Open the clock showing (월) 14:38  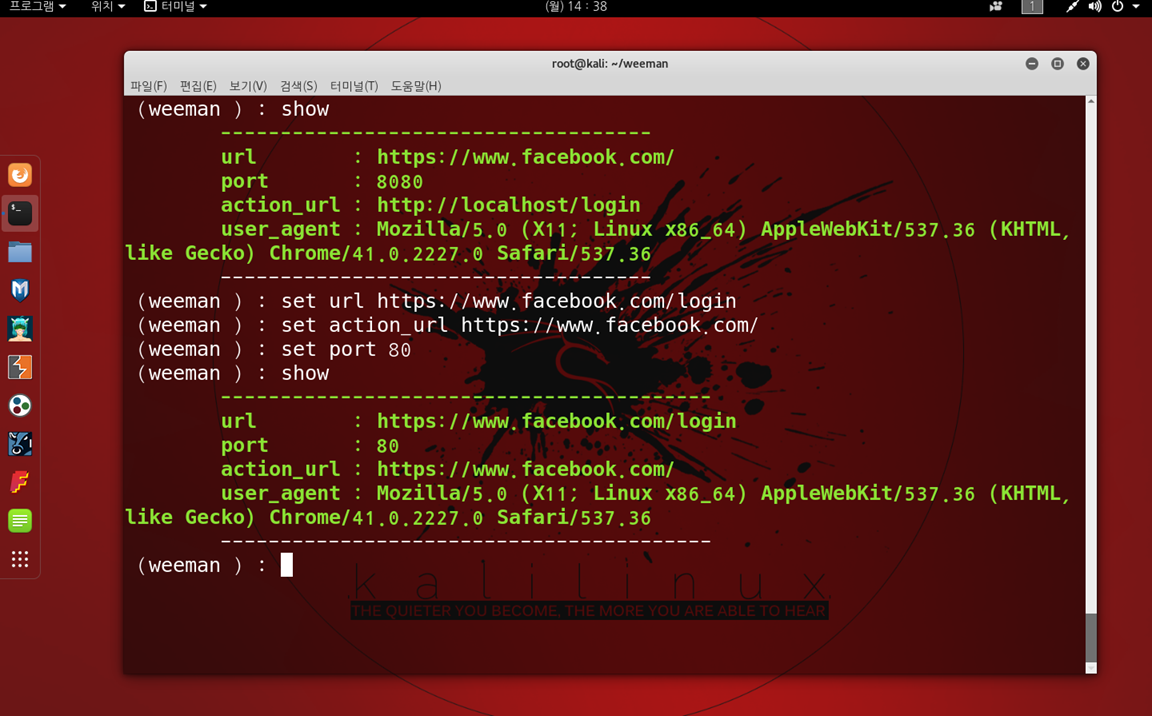click(576, 7)
